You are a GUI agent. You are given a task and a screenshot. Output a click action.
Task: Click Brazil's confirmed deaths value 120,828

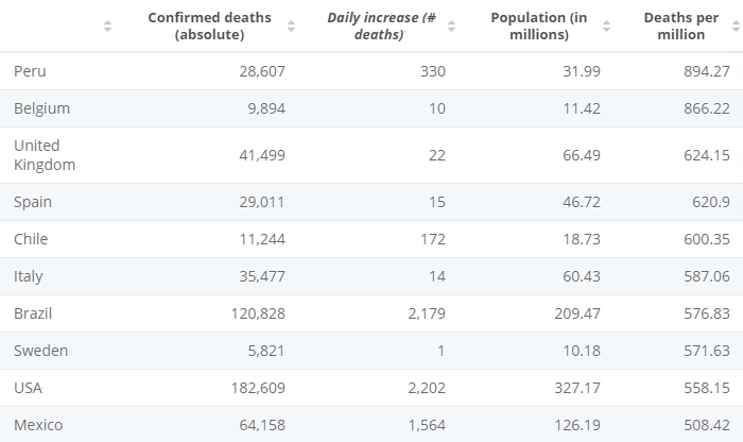pyautogui.click(x=258, y=313)
